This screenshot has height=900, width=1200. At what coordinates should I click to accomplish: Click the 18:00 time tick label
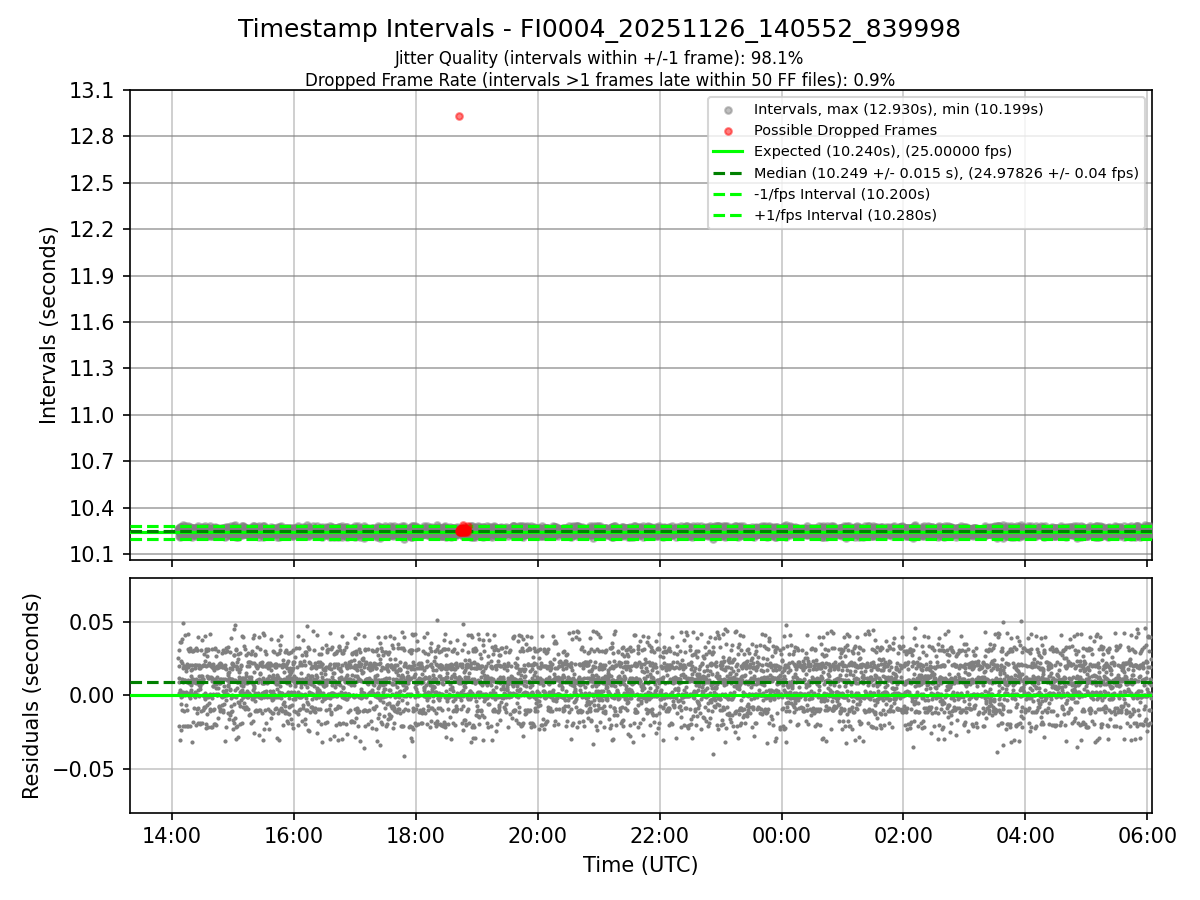pyautogui.click(x=416, y=834)
